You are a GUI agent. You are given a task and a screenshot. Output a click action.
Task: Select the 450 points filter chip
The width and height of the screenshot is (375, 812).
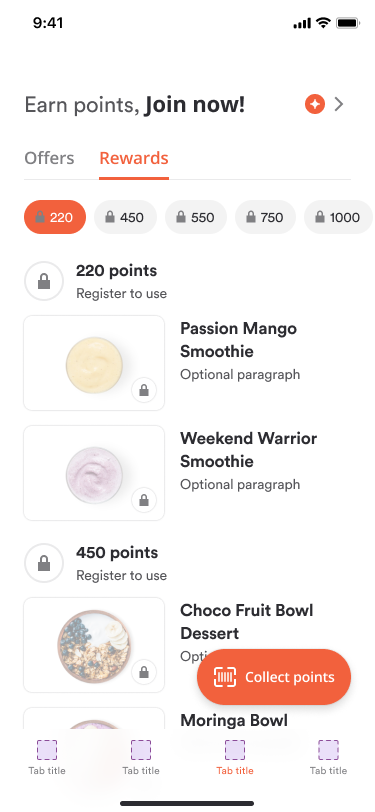125,217
